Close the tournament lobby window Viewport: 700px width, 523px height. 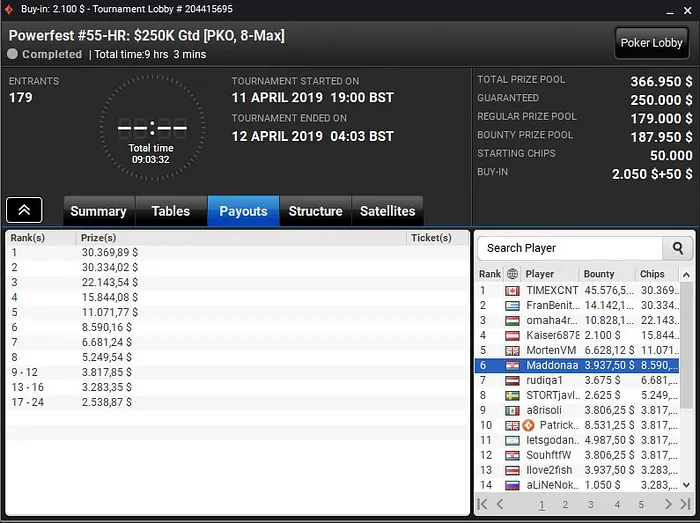tap(688, 11)
